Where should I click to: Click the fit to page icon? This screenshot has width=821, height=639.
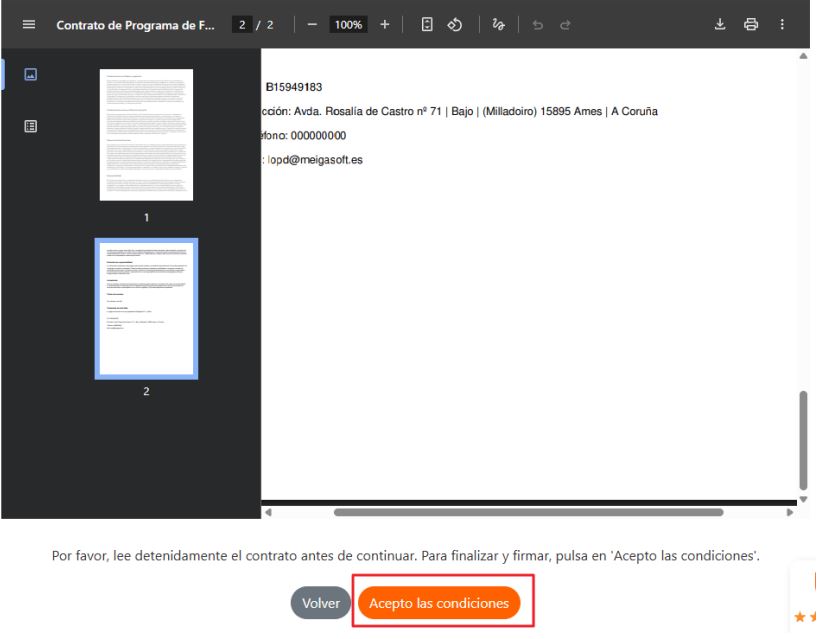click(x=426, y=24)
